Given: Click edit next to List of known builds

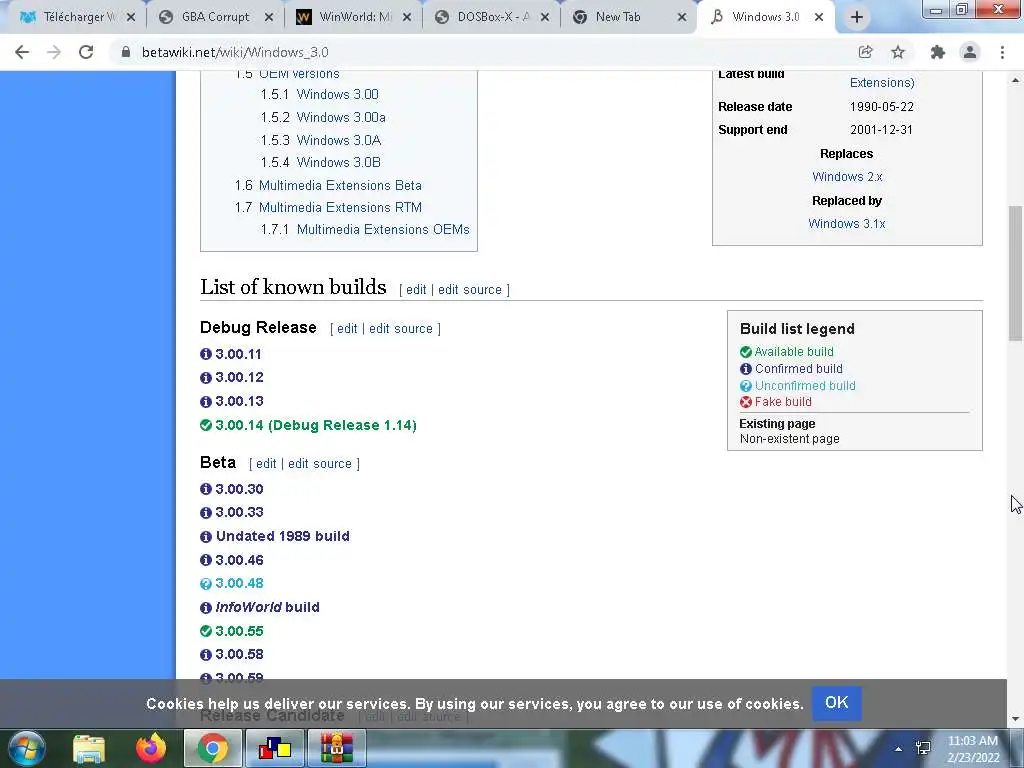Looking at the screenshot, I should pos(416,290).
